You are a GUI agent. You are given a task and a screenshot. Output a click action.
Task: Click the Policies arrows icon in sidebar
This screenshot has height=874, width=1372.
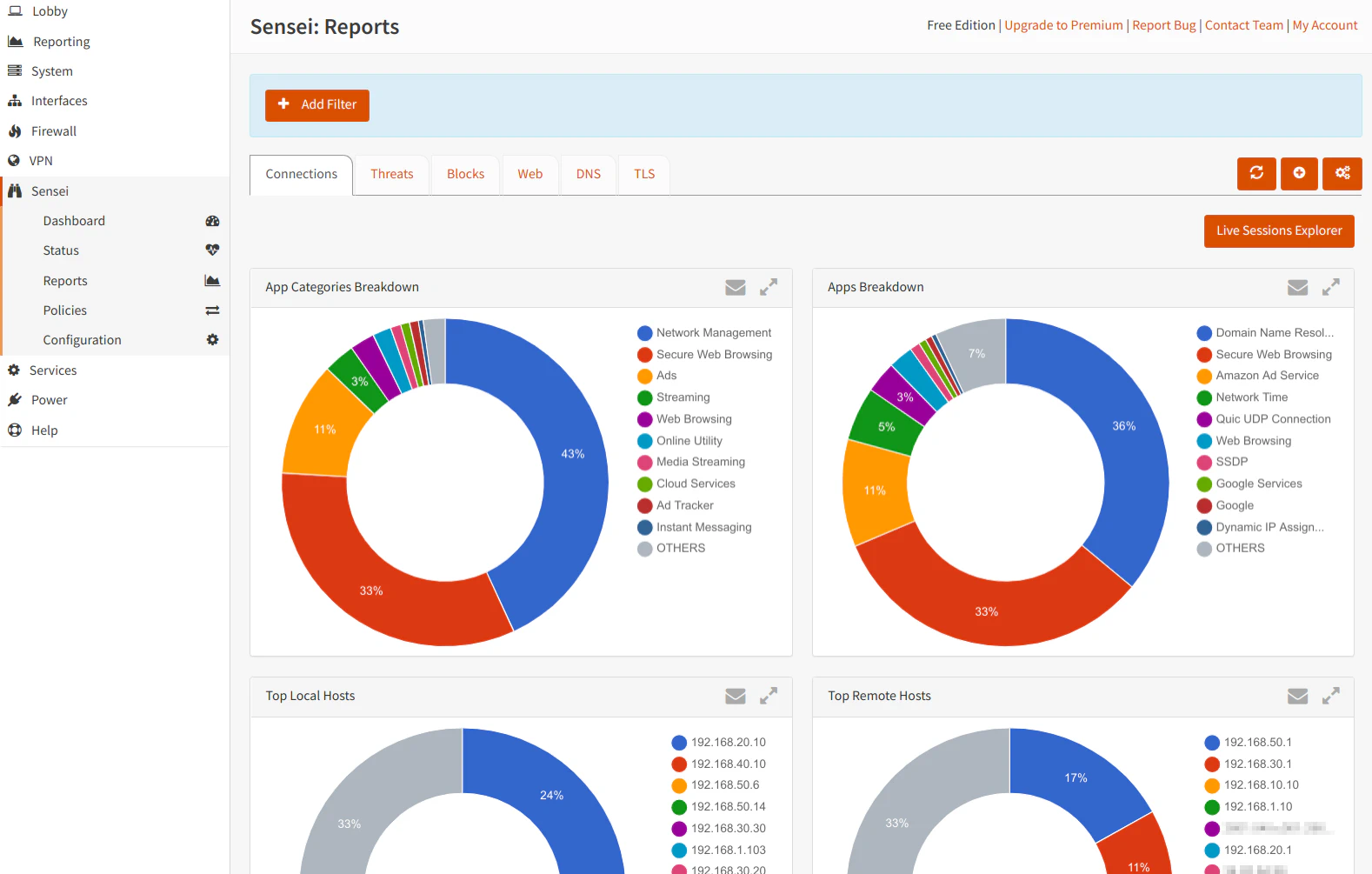(x=212, y=310)
